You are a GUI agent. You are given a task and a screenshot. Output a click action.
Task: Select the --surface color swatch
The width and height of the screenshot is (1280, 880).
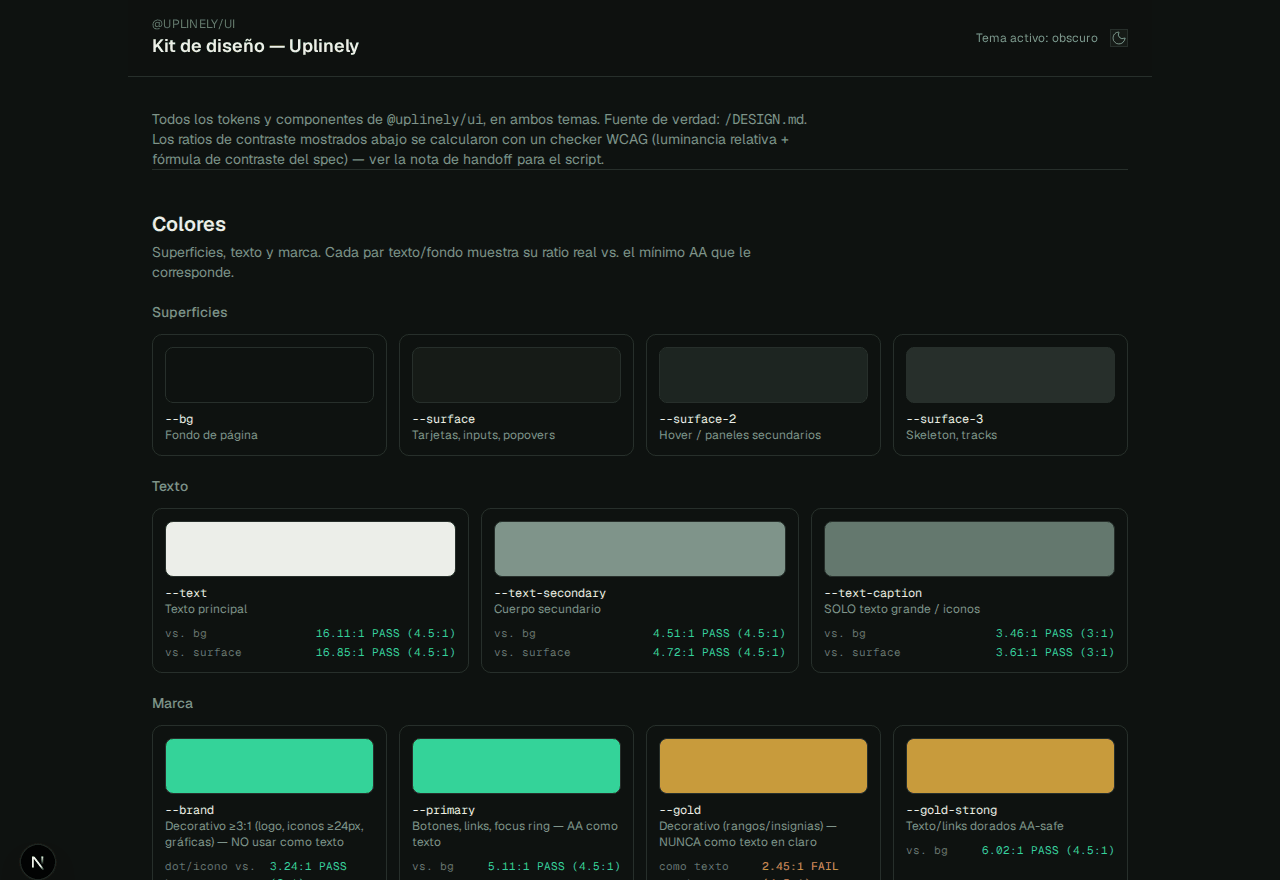[516, 375]
